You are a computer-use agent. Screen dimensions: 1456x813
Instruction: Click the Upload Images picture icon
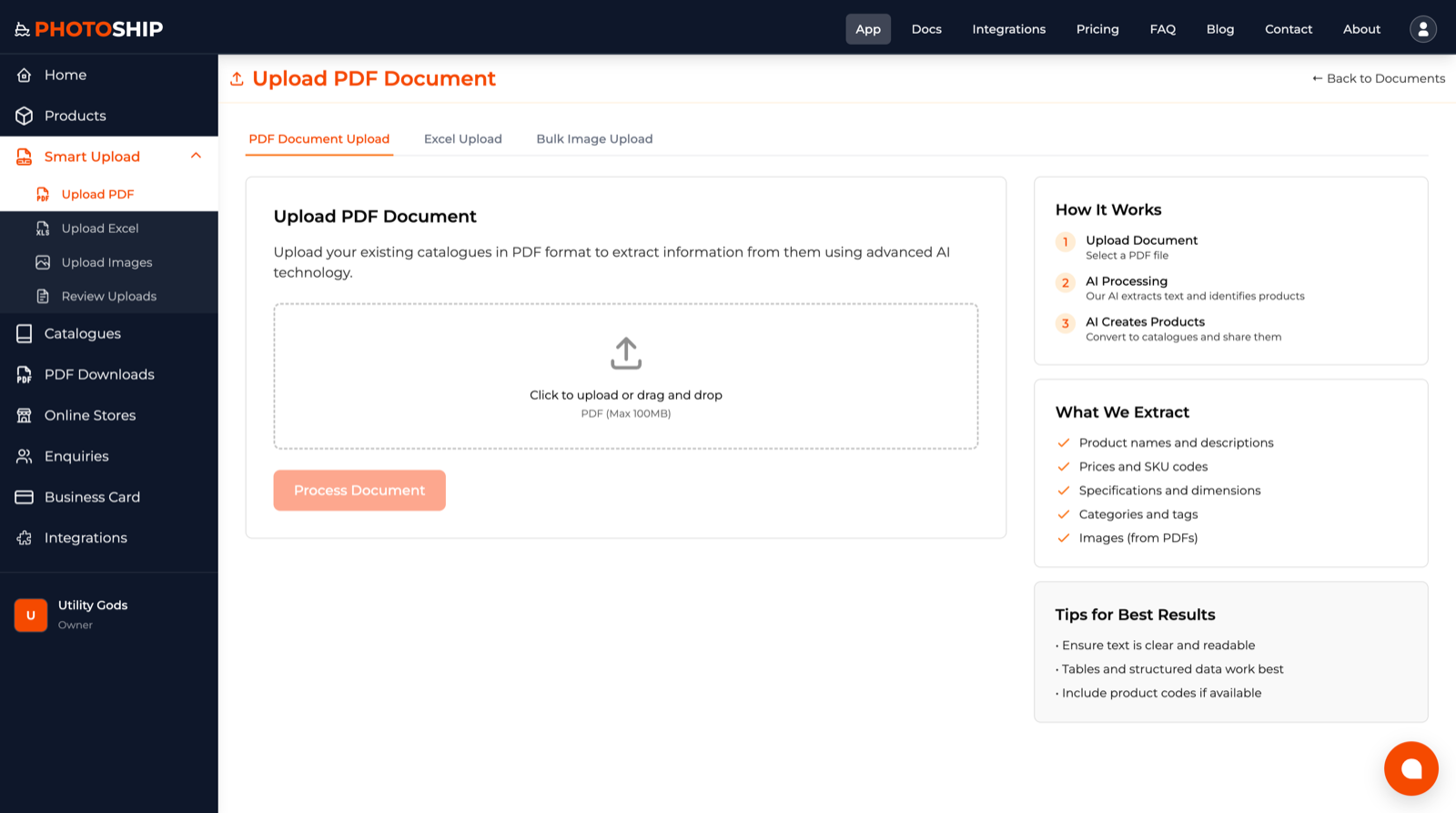pos(43,262)
